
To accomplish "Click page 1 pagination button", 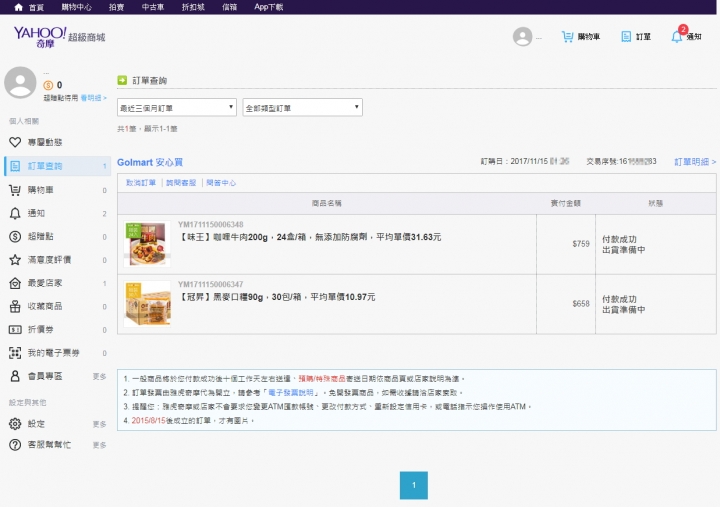I will point(414,485).
